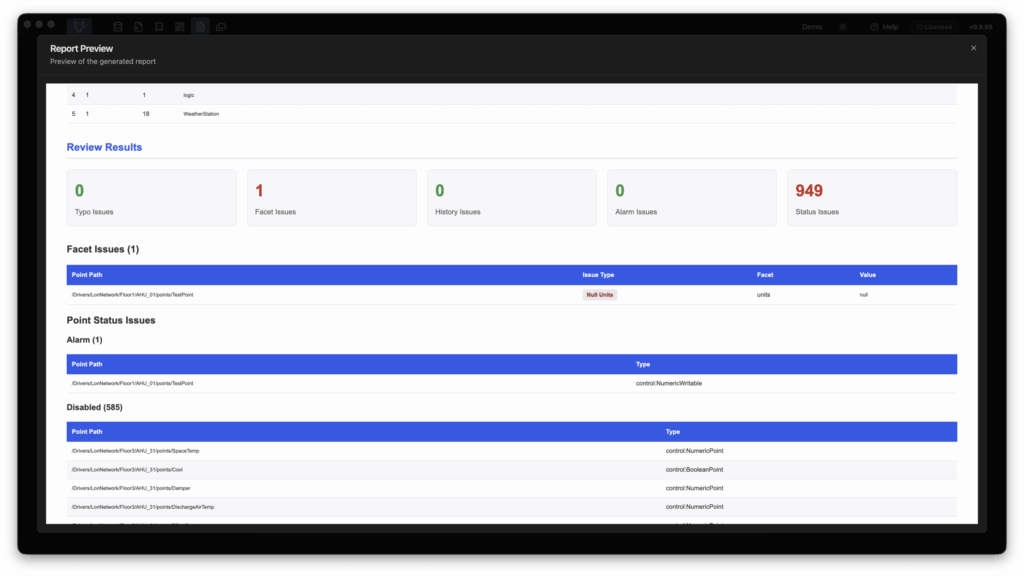Click the Null Units badge
The width and height of the screenshot is (1024, 576).
coord(600,295)
